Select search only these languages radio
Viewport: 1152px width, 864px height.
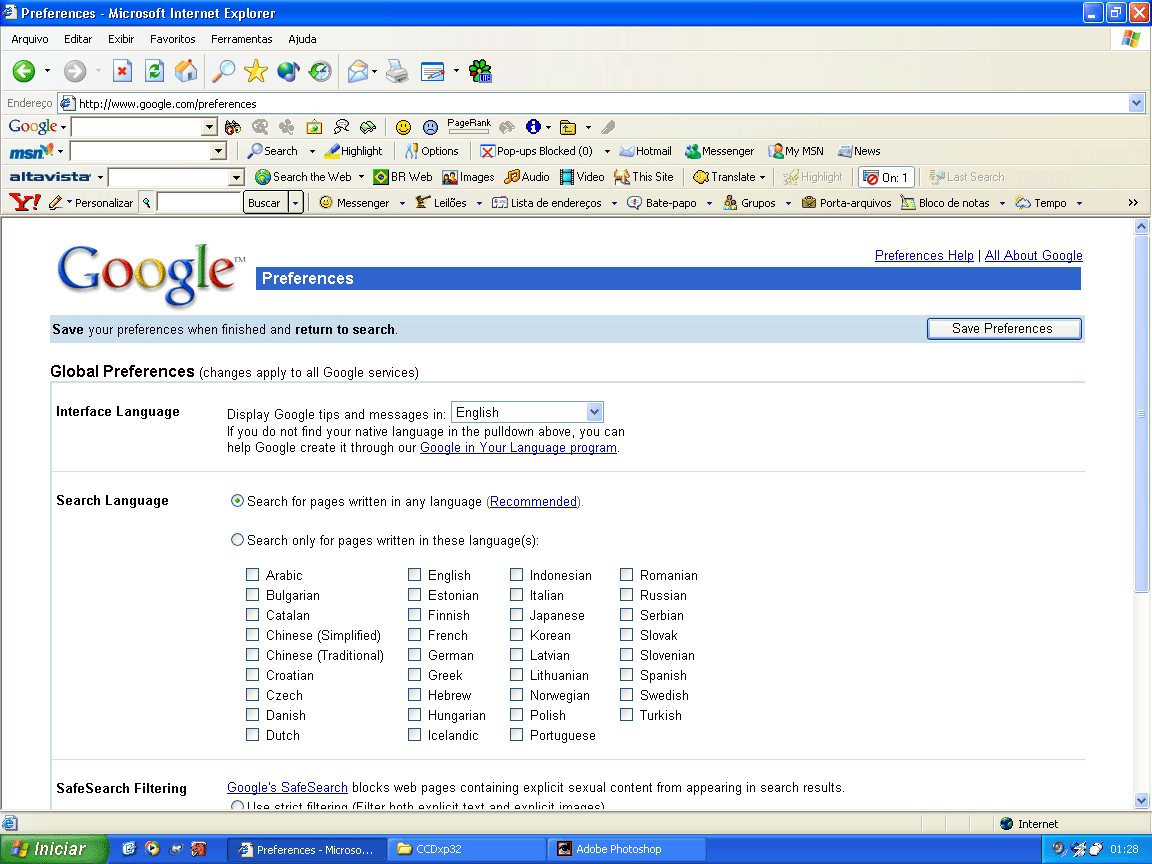237,539
